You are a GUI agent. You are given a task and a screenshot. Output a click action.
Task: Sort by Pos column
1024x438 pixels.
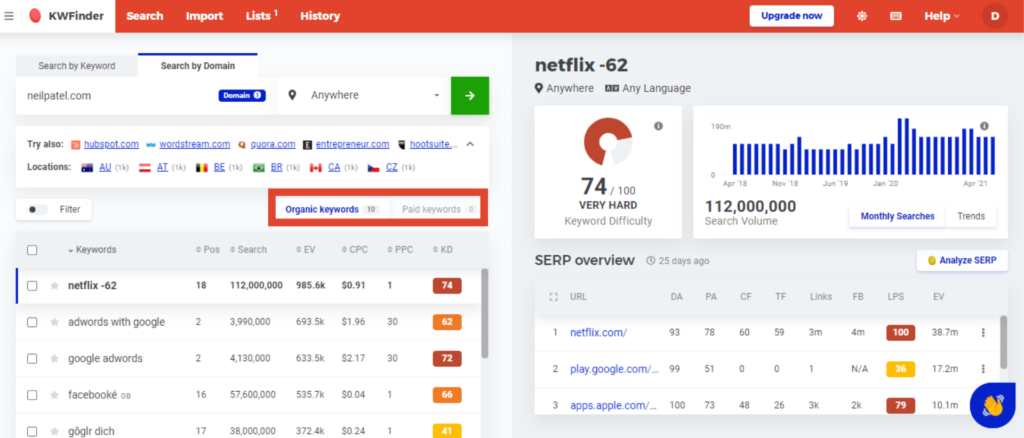[x=206, y=249]
